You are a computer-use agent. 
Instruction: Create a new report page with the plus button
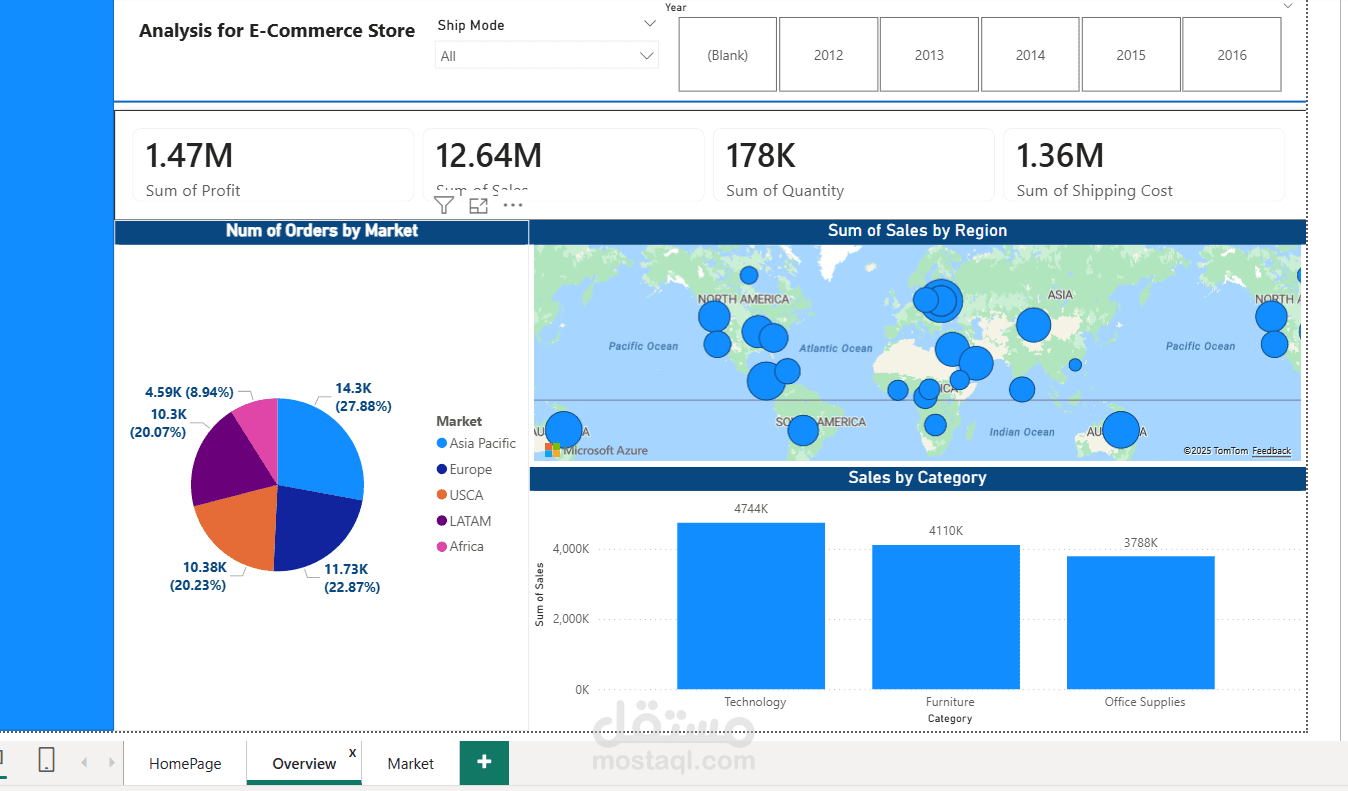(484, 762)
